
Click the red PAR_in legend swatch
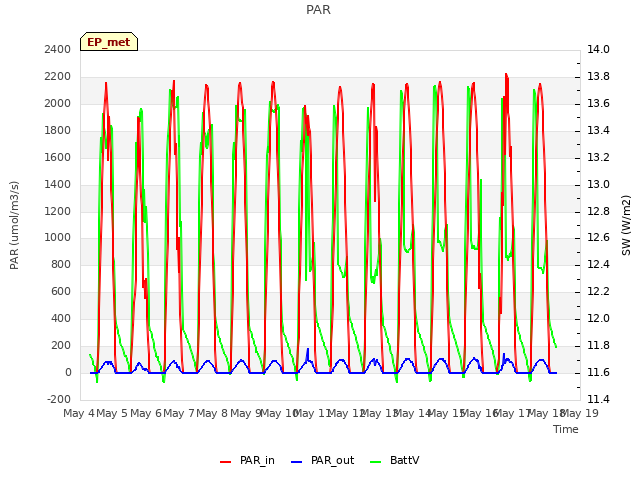click(x=225, y=462)
